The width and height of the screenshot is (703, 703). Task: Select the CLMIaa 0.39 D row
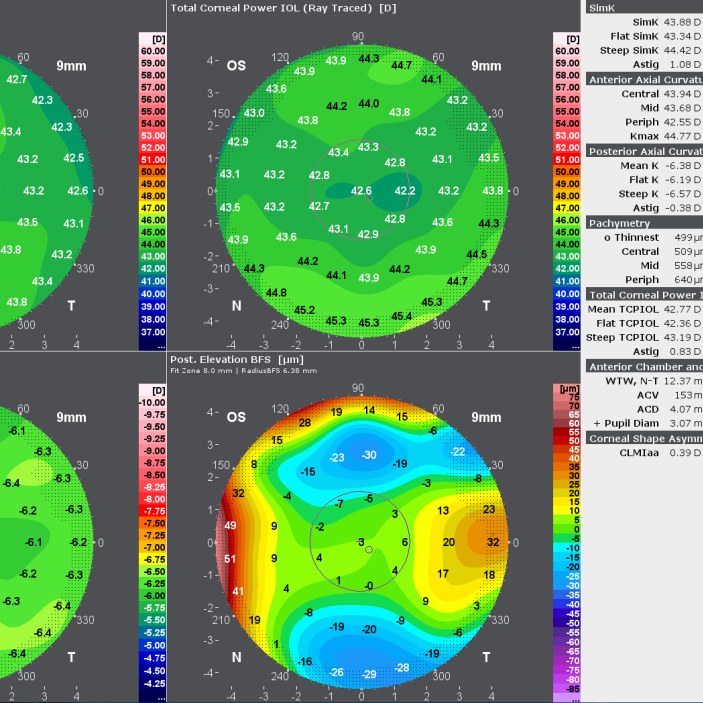[660, 452]
